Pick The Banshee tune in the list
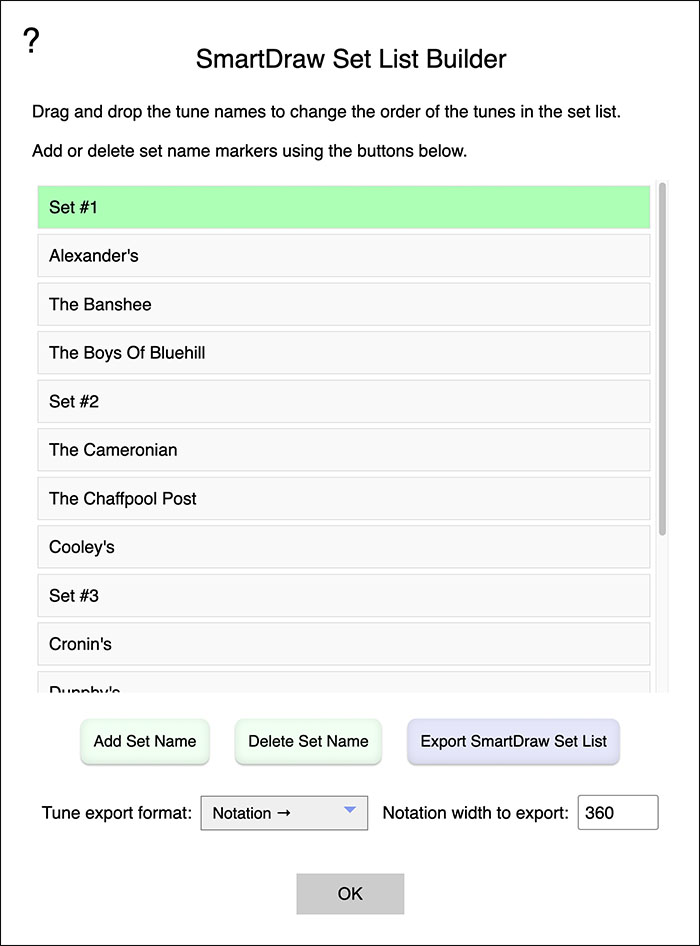This screenshot has height=946, width=700. coord(344,304)
